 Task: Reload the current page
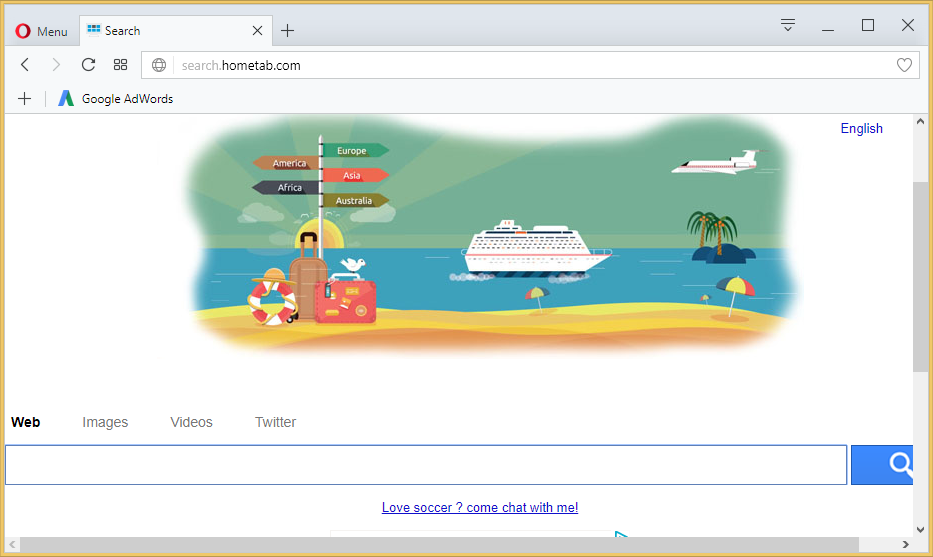pos(88,64)
